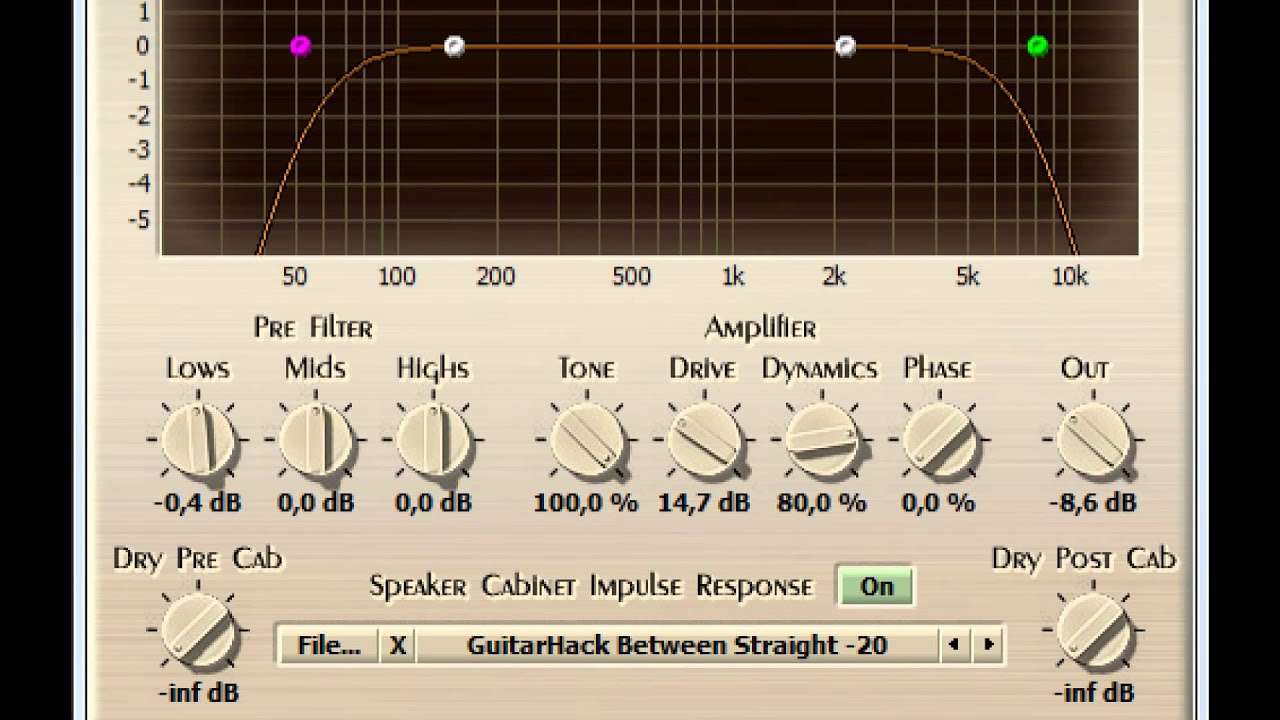Click the Mids pre filter knob

pos(316,439)
